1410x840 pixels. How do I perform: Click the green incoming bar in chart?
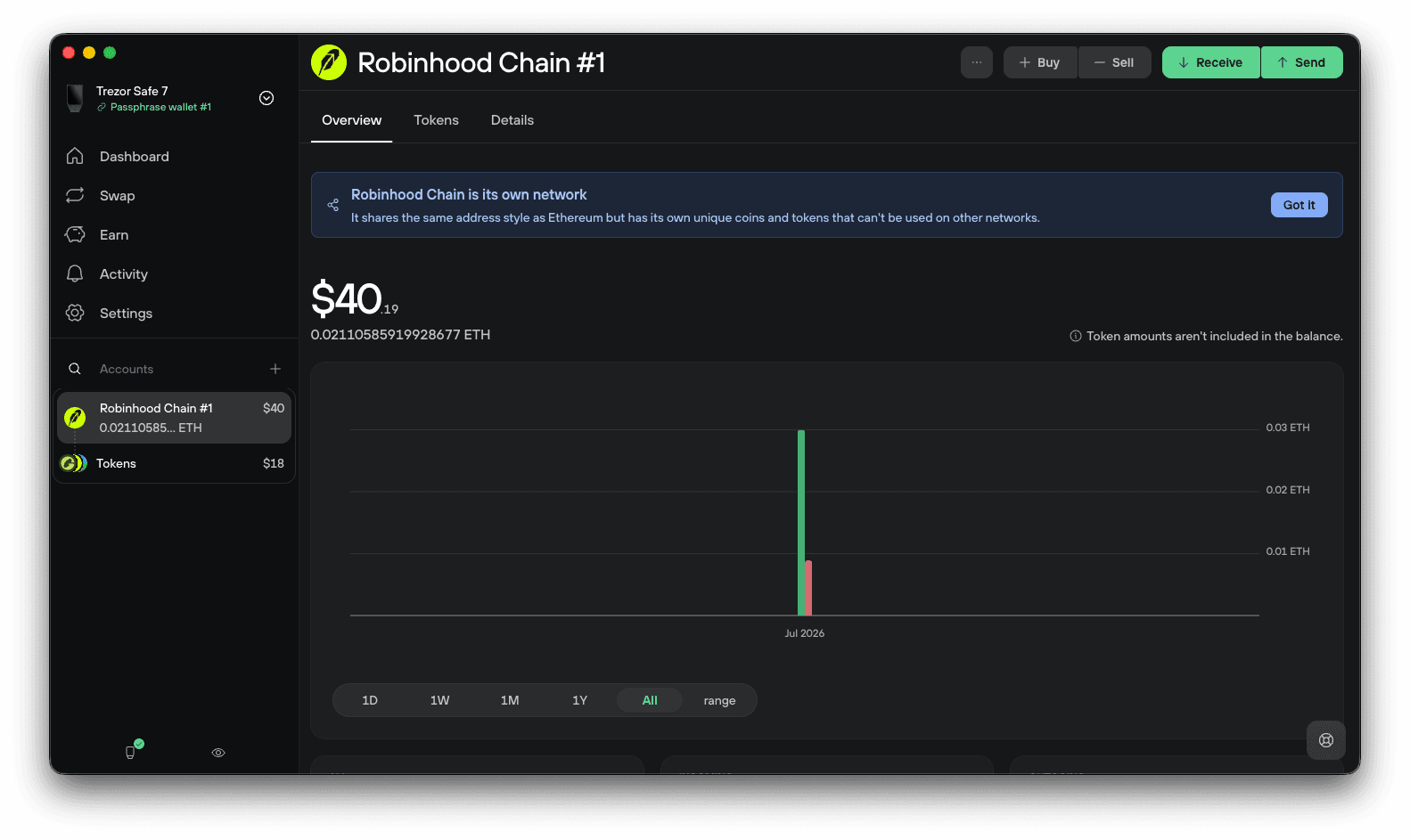[801, 522]
